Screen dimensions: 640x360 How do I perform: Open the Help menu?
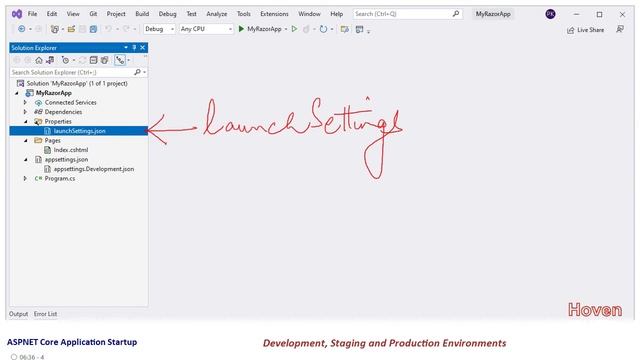(337, 14)
